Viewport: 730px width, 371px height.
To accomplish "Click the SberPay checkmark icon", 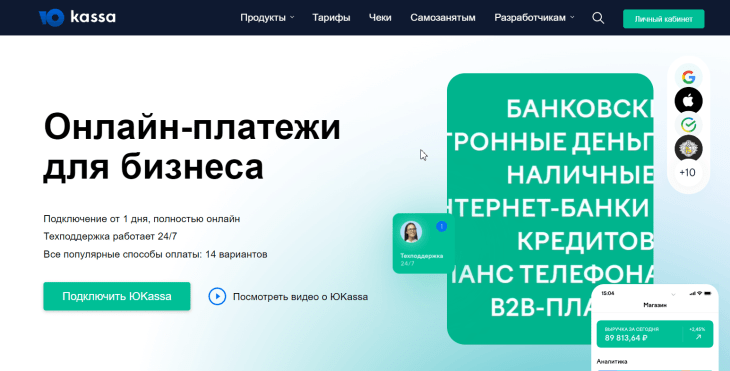I will [x=689, y=124].
